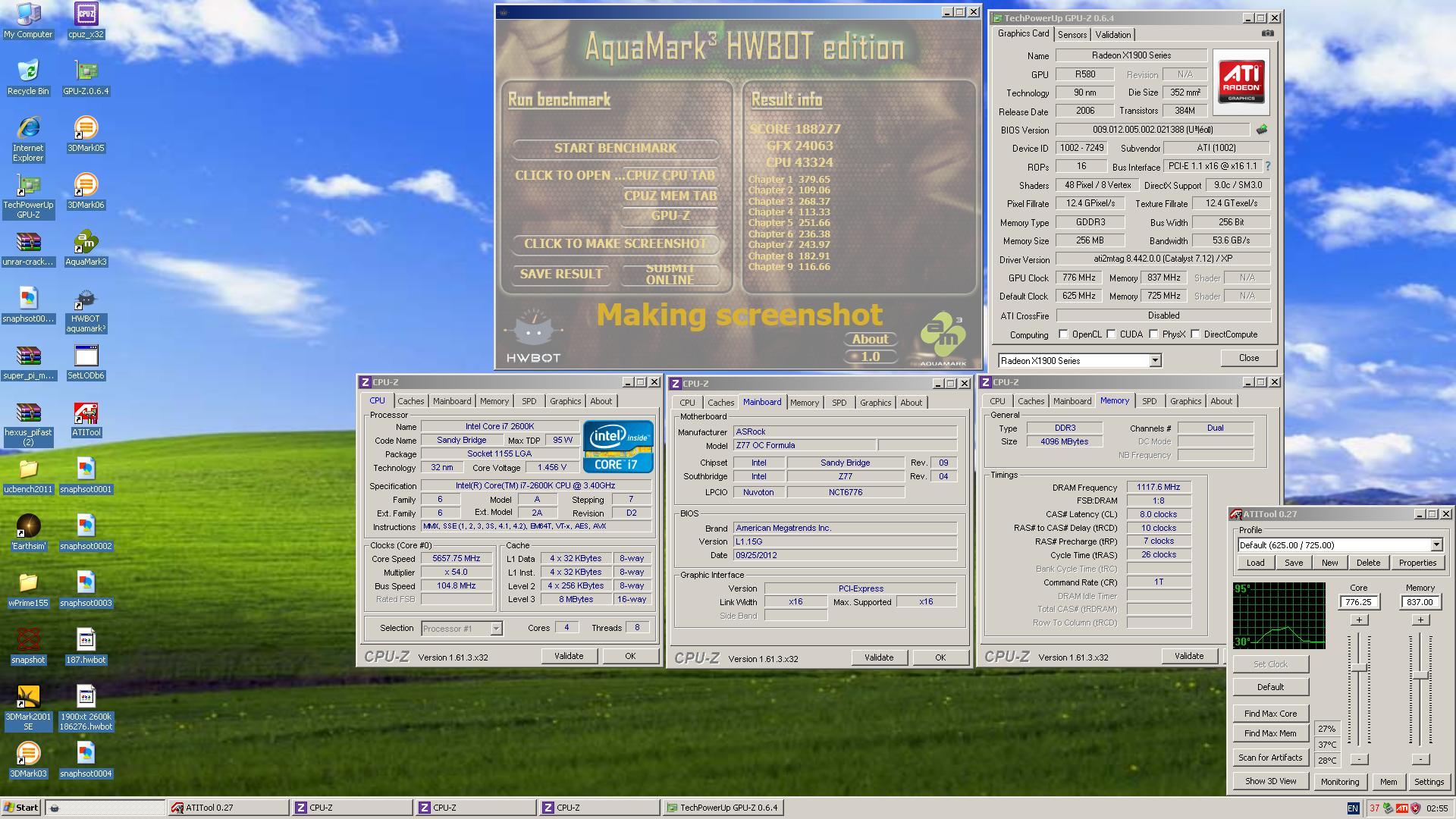Open ATITool desktop shortcut
The height and width of the screenshot is (819, 1456).
86,419
